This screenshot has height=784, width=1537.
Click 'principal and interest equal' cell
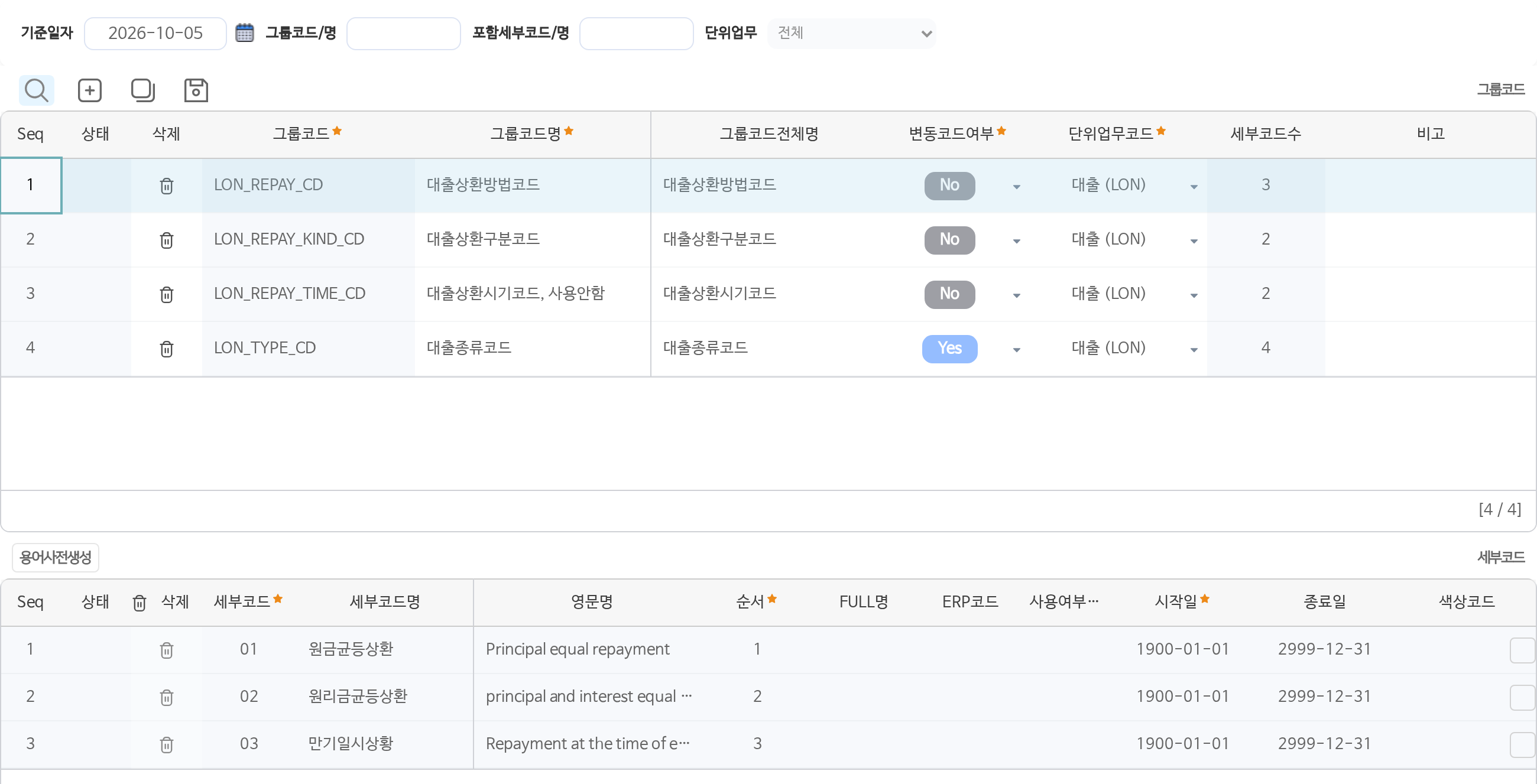pyautogui.click(x=592, y=697)
